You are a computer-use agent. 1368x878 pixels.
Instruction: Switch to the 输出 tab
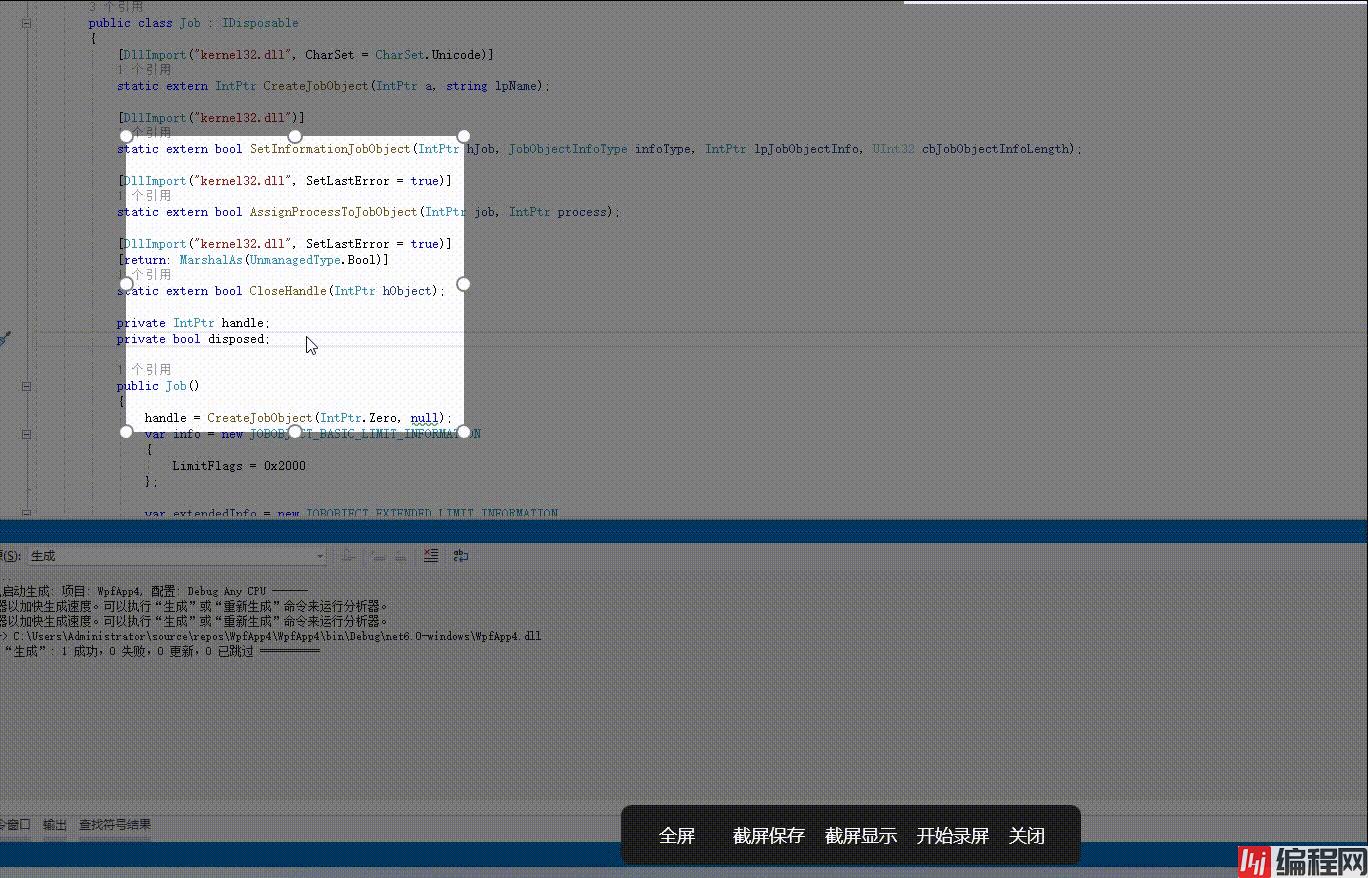point(55,825)
